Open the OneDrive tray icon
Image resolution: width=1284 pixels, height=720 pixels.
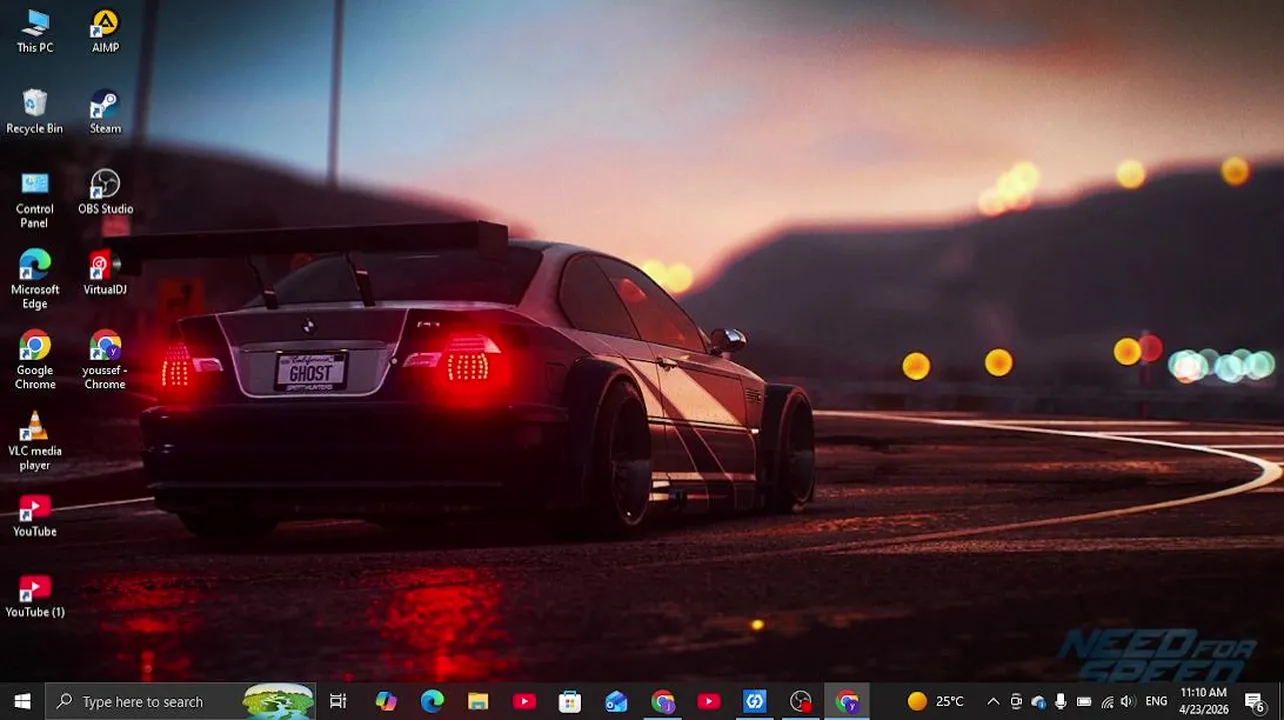tap(1038, 701)
